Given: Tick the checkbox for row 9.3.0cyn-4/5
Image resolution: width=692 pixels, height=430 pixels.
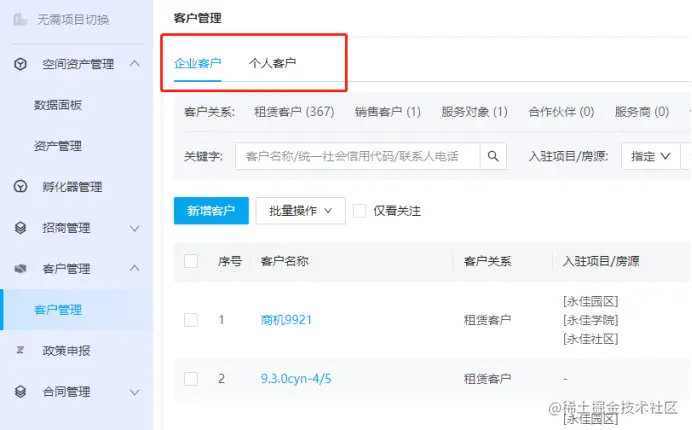Looking at the screenshot, I should click(x=191, y=379).
